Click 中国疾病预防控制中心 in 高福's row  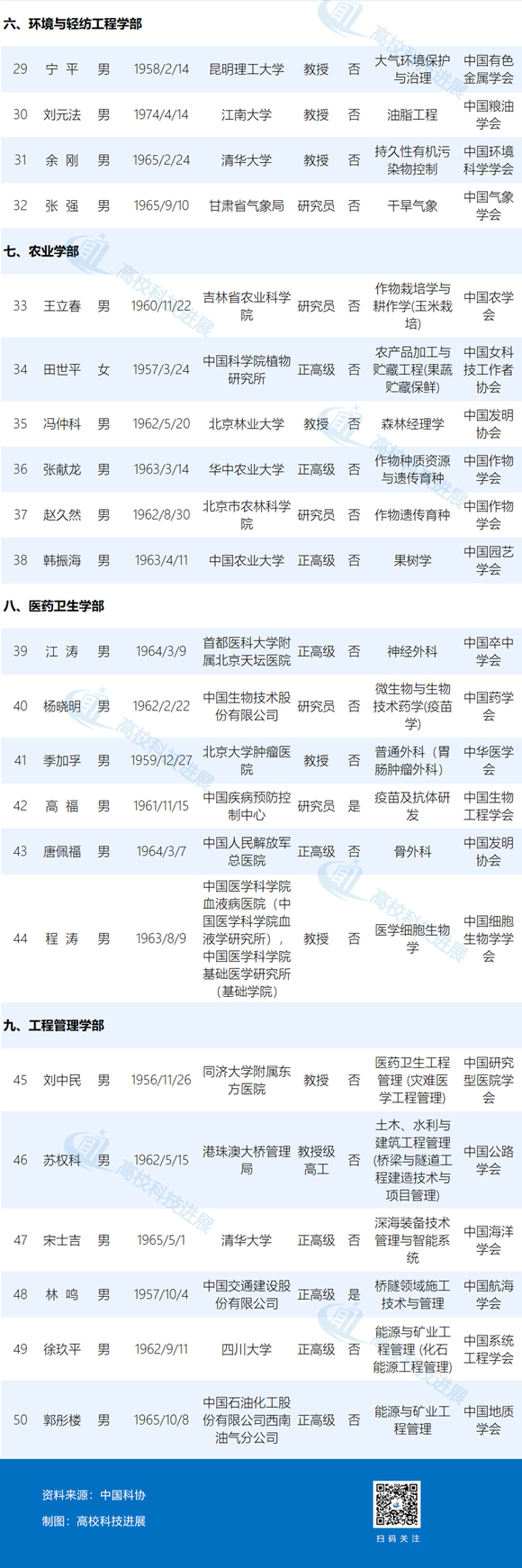247,806
